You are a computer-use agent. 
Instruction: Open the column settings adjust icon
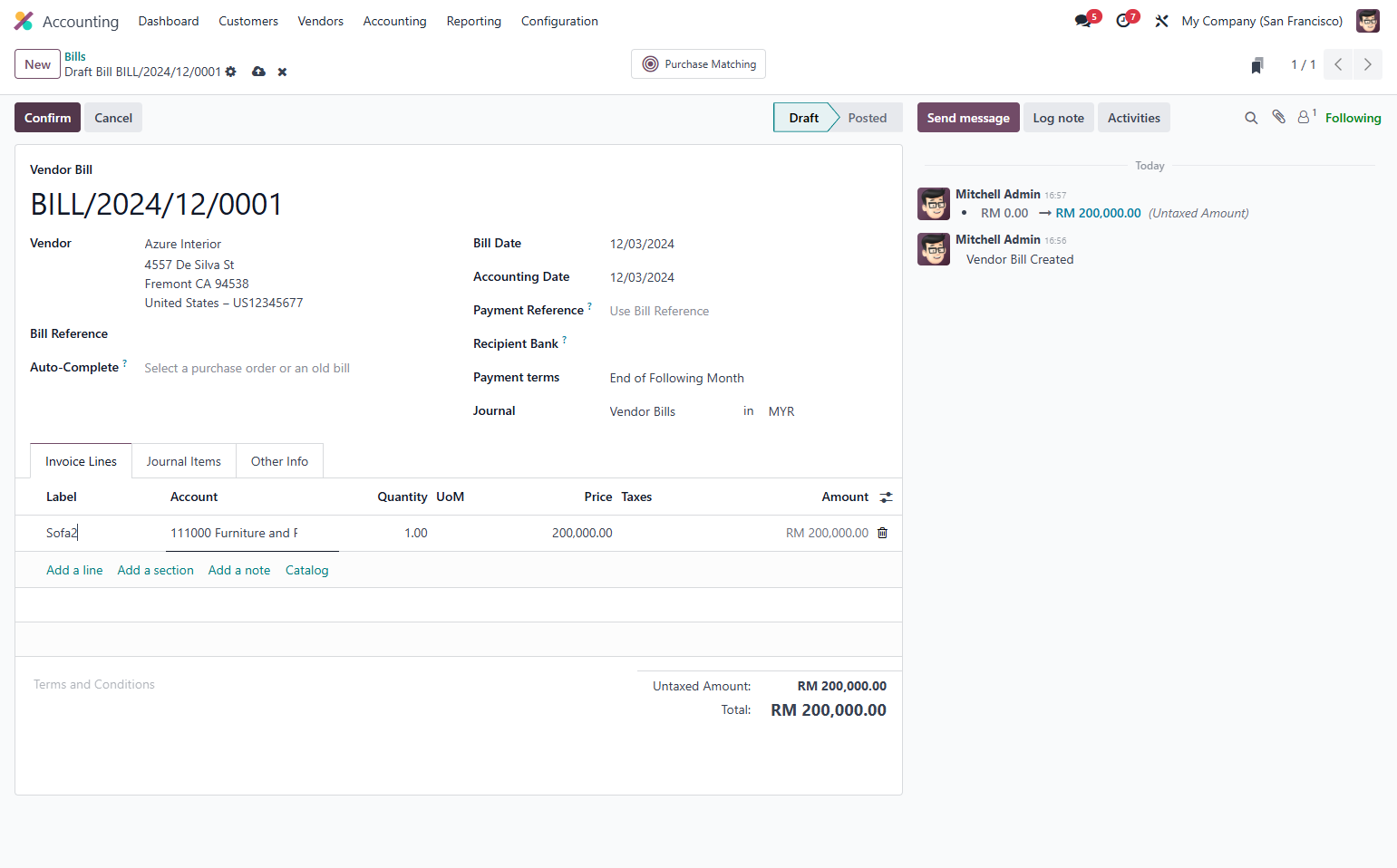pos(886,497)
